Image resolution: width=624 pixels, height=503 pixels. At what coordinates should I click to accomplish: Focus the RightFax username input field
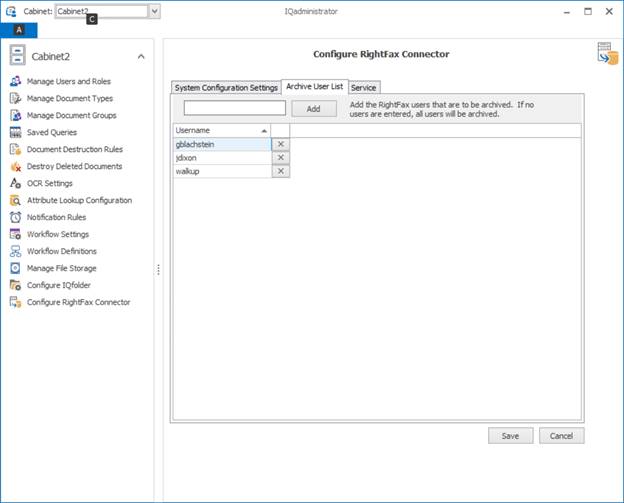(x=235, y=108)
